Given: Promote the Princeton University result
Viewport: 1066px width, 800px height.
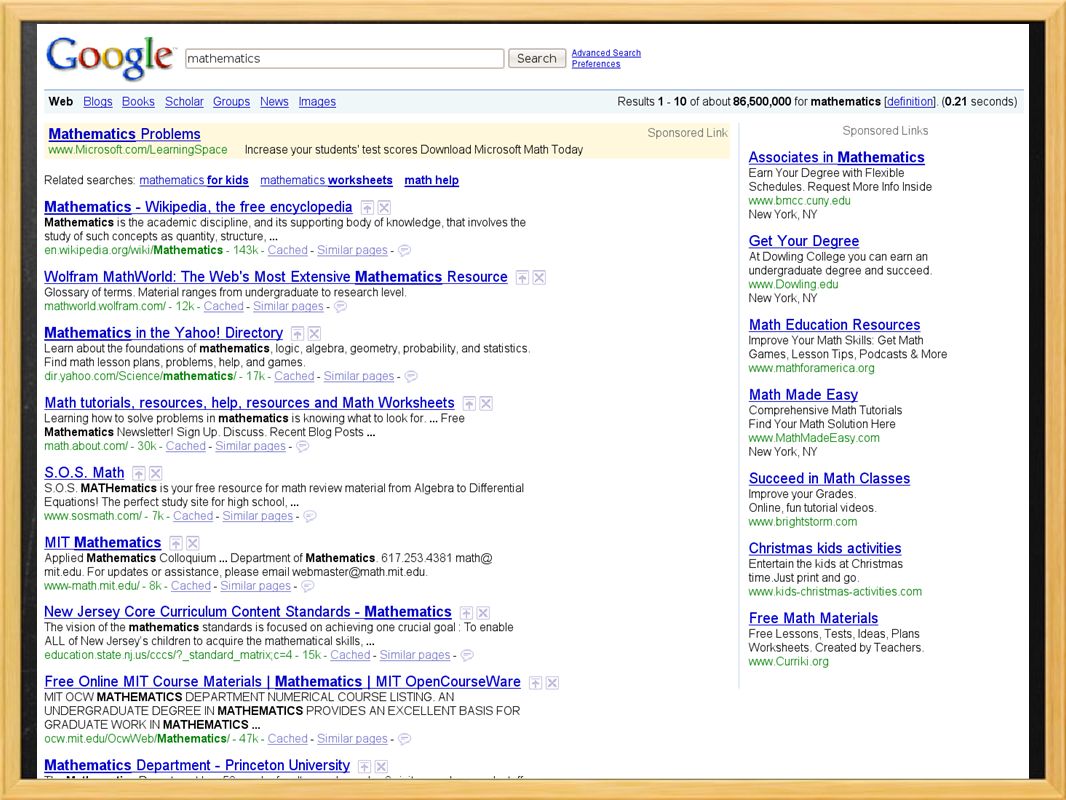Looking at the screenshot, I should [x=364, y=767].
